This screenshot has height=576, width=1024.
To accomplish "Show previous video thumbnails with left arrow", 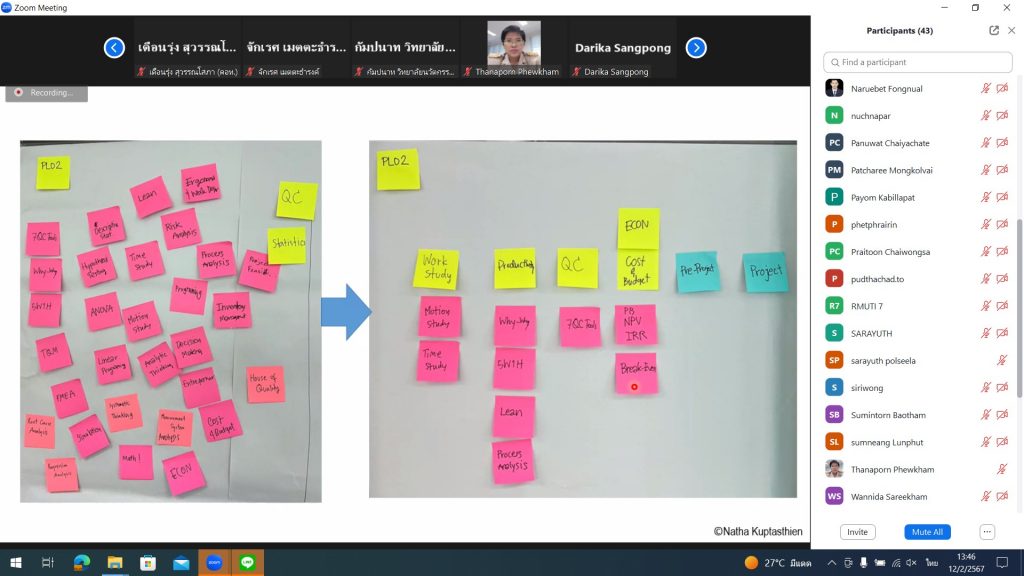I will (115, 47).
